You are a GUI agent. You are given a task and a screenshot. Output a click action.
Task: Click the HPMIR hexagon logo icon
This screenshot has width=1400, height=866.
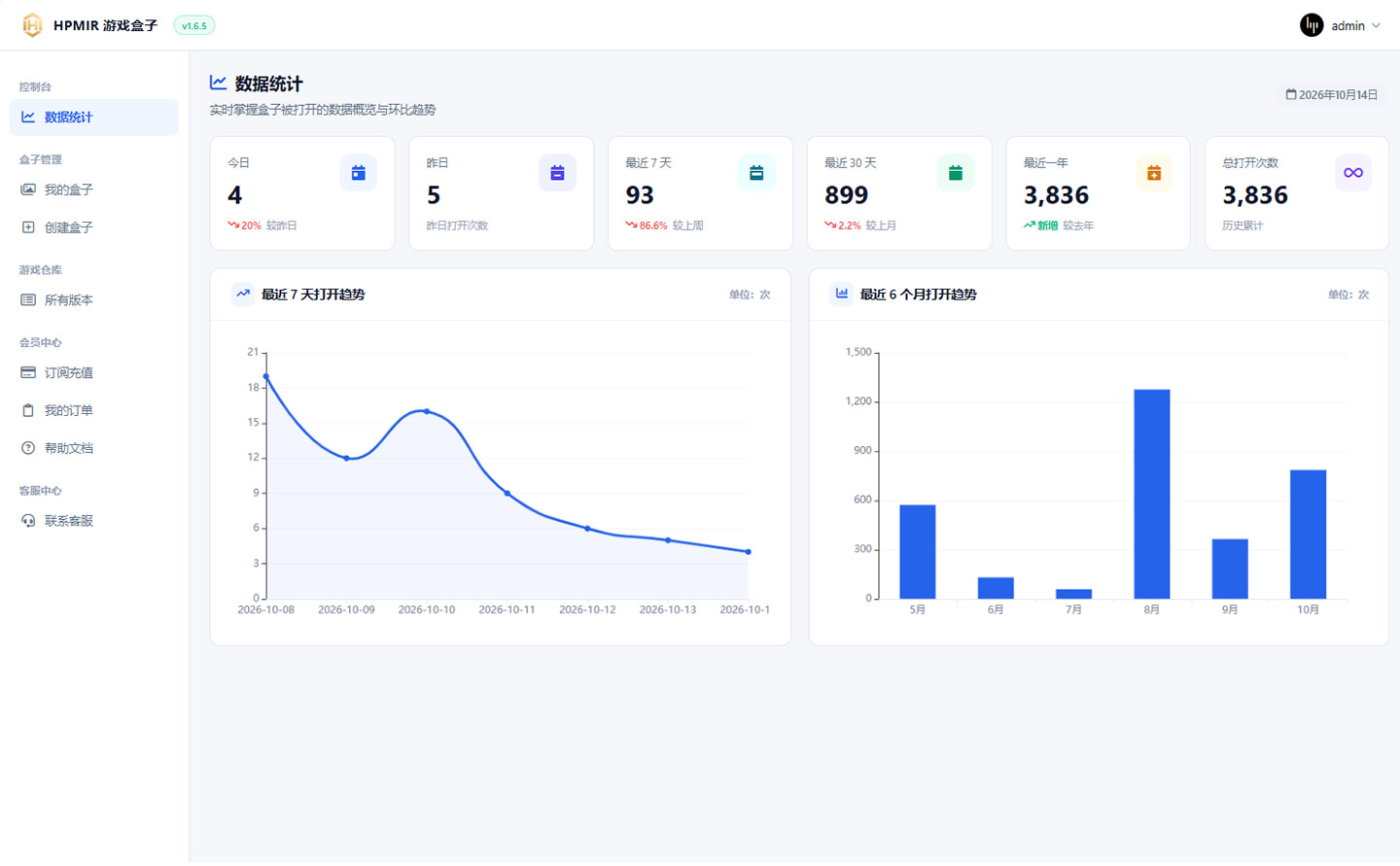click(x=32, y=25)
